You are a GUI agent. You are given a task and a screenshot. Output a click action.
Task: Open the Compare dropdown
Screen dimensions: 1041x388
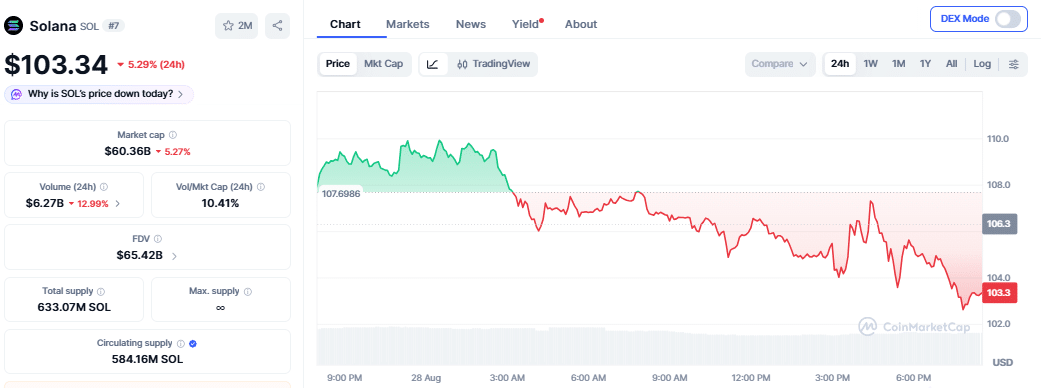tap(779, 64)
